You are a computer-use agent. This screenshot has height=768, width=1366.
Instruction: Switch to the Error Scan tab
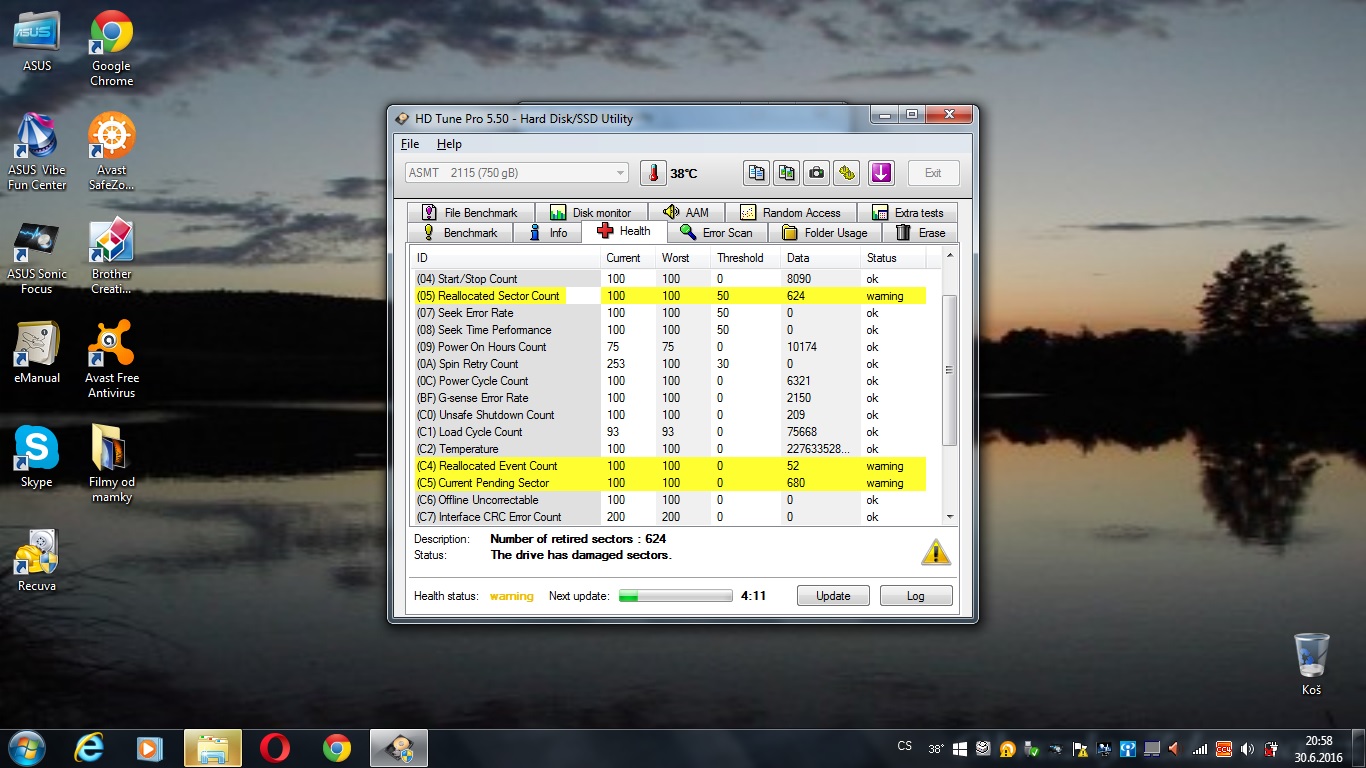tap(716, 233)
